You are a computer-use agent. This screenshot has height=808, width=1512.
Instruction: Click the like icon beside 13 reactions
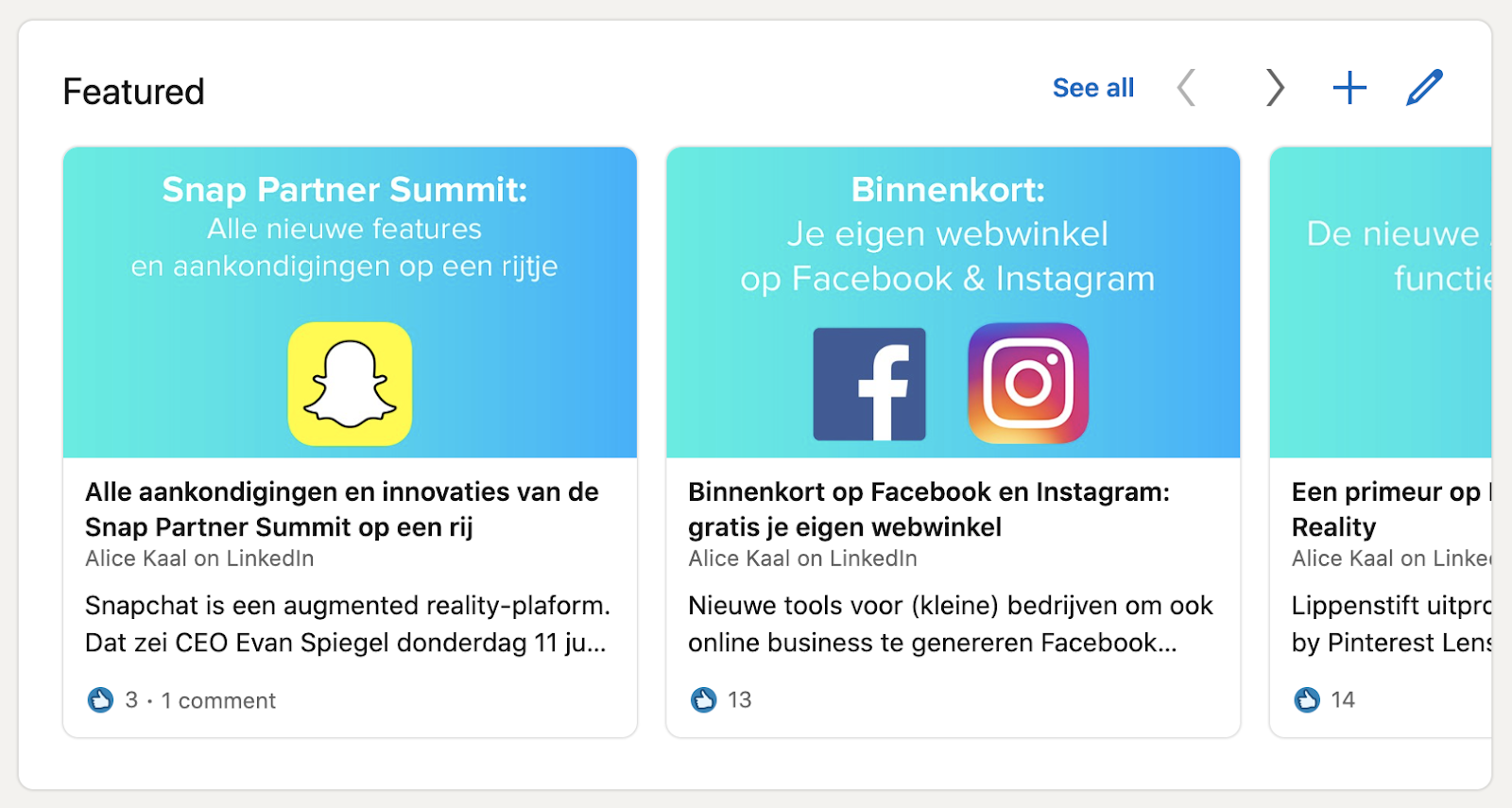(703, 700)
